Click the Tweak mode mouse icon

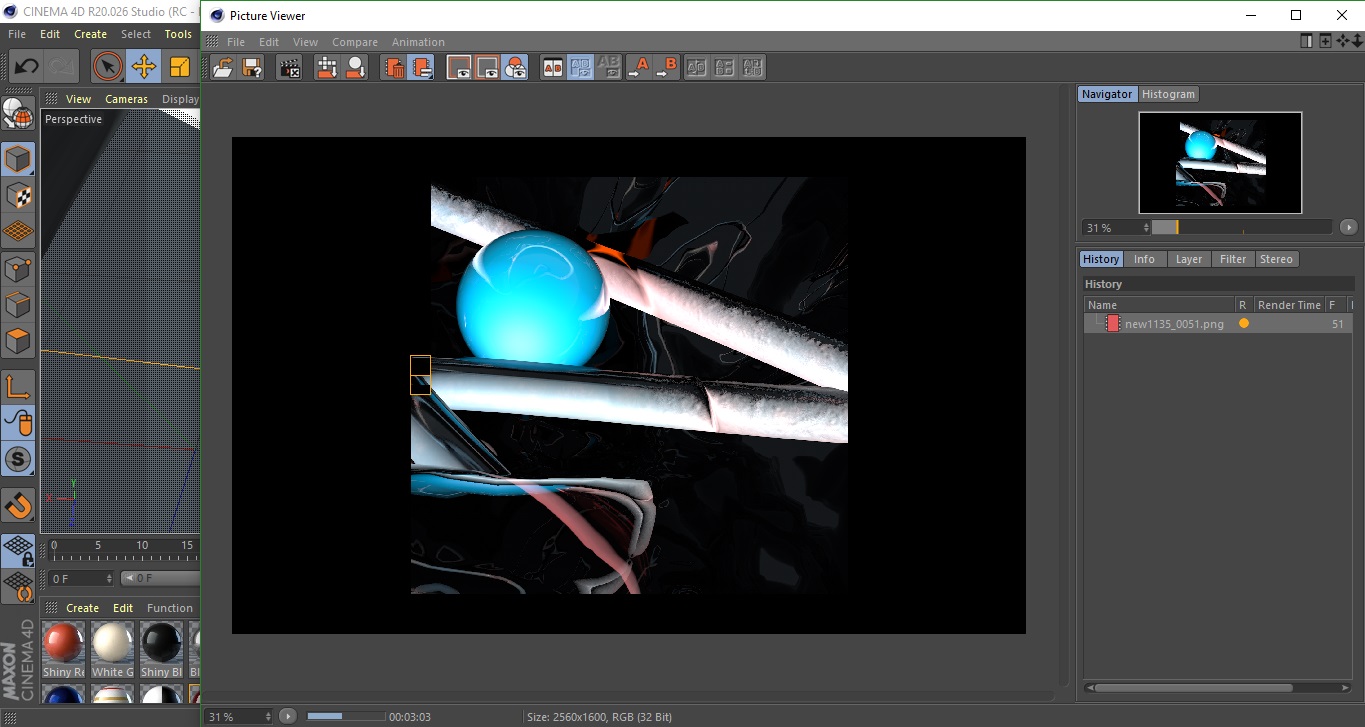click(x=18, y=423)
